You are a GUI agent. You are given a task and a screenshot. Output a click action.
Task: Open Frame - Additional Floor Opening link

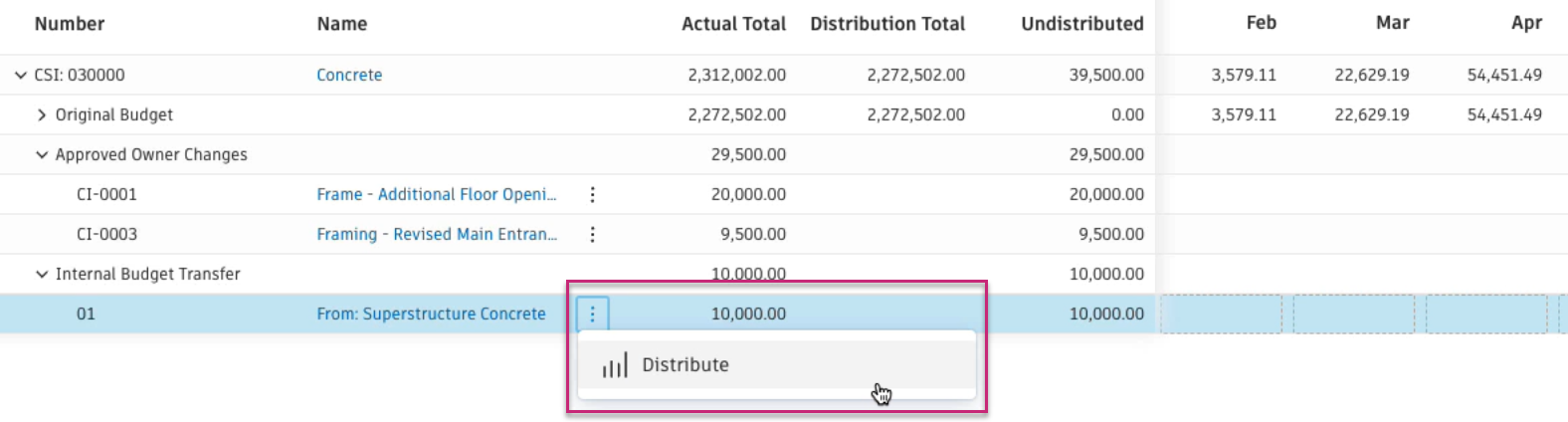[x=436, y=194]
